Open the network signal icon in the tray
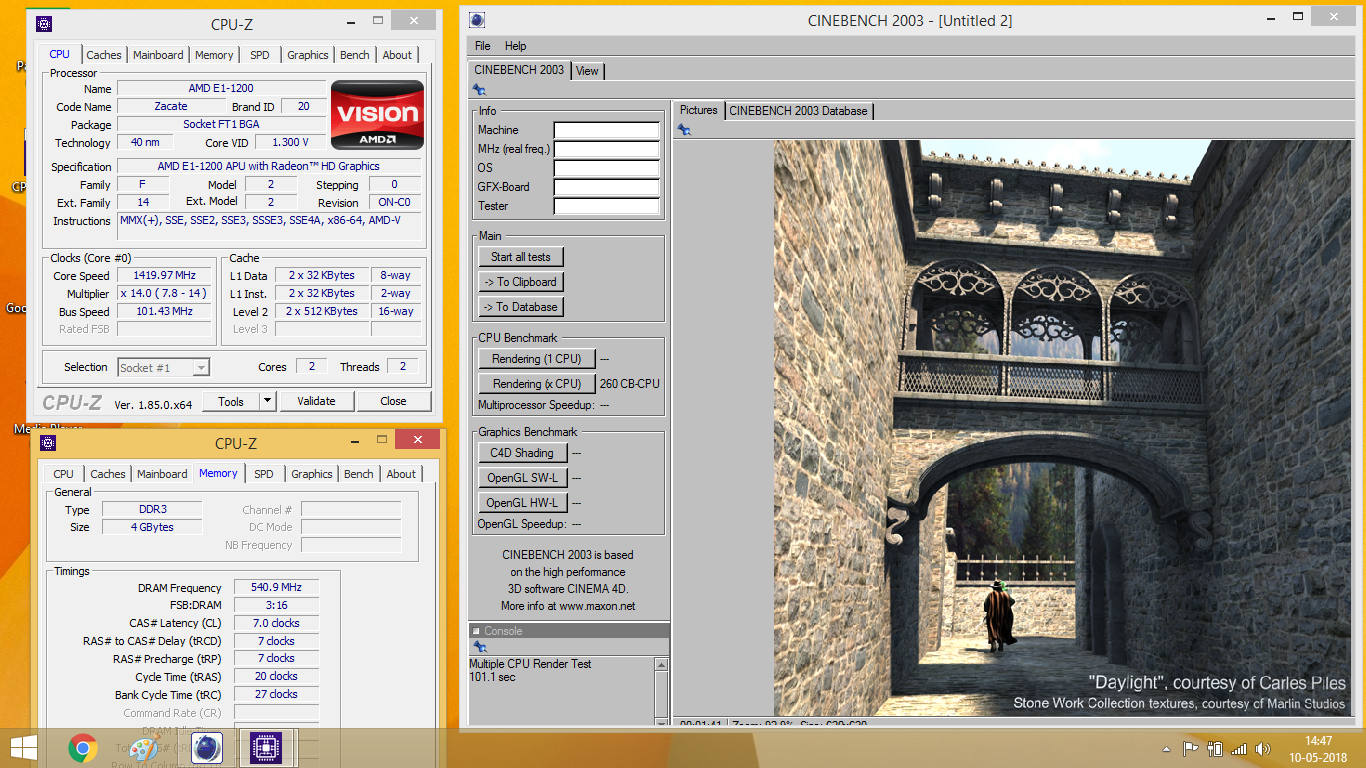1366x768 pixels. click(1239, 748)
